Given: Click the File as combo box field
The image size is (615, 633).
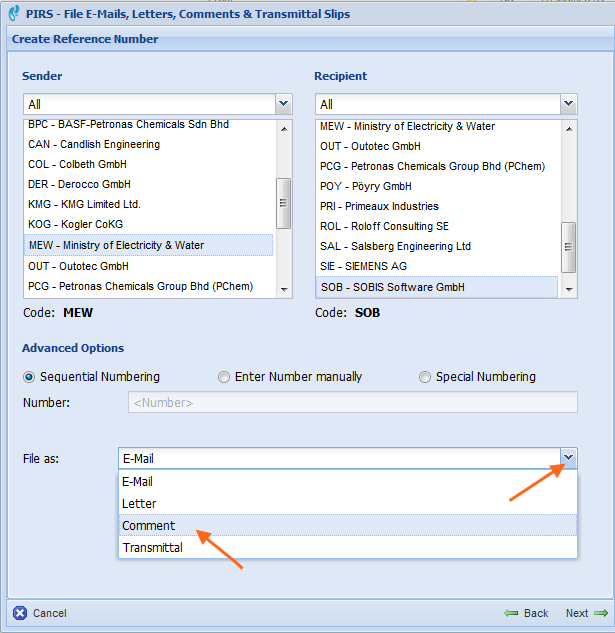Looking at the screenshot, I should (348, 458).
